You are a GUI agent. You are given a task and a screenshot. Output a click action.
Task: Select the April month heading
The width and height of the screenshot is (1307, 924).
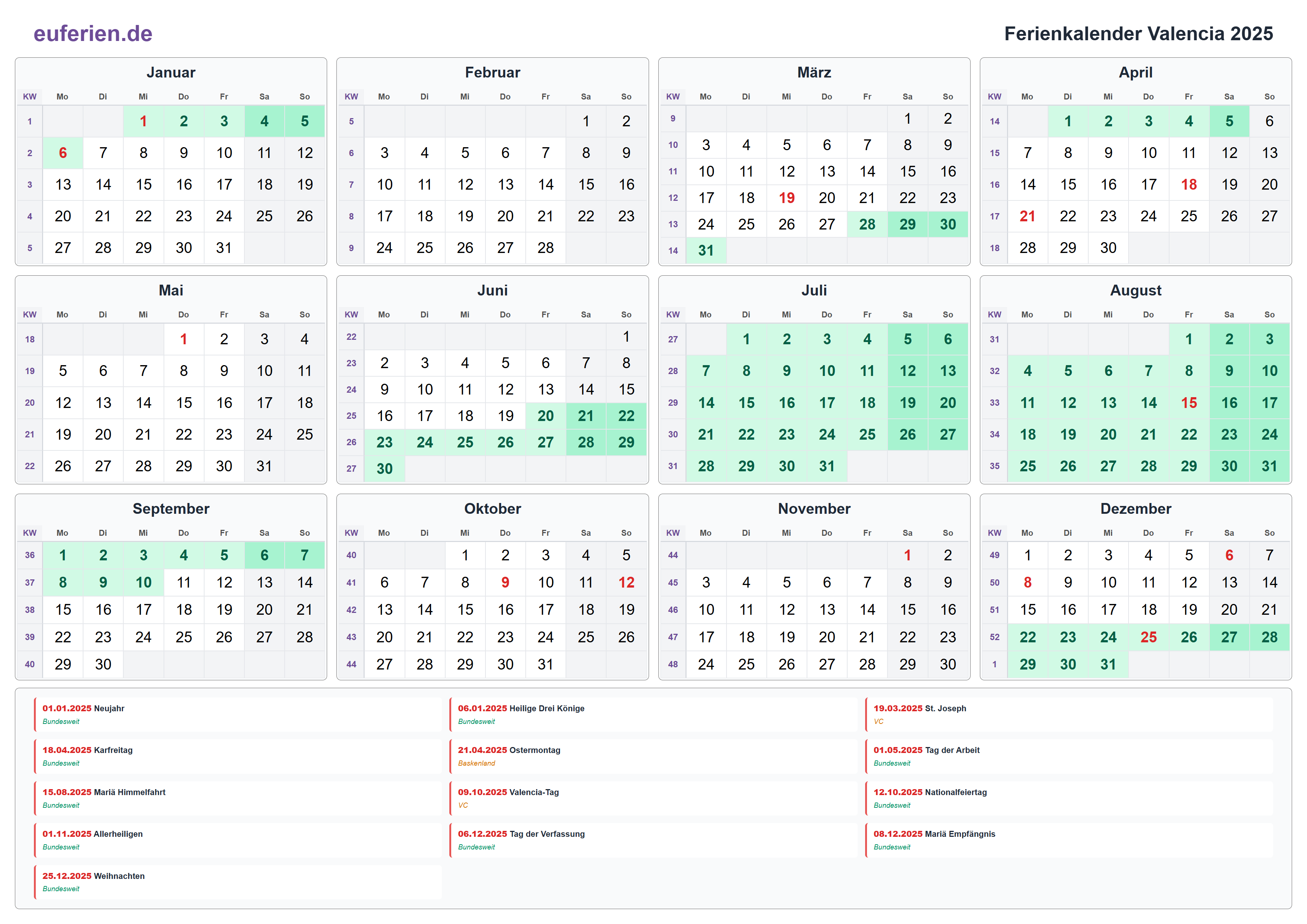click(1136, 72)
